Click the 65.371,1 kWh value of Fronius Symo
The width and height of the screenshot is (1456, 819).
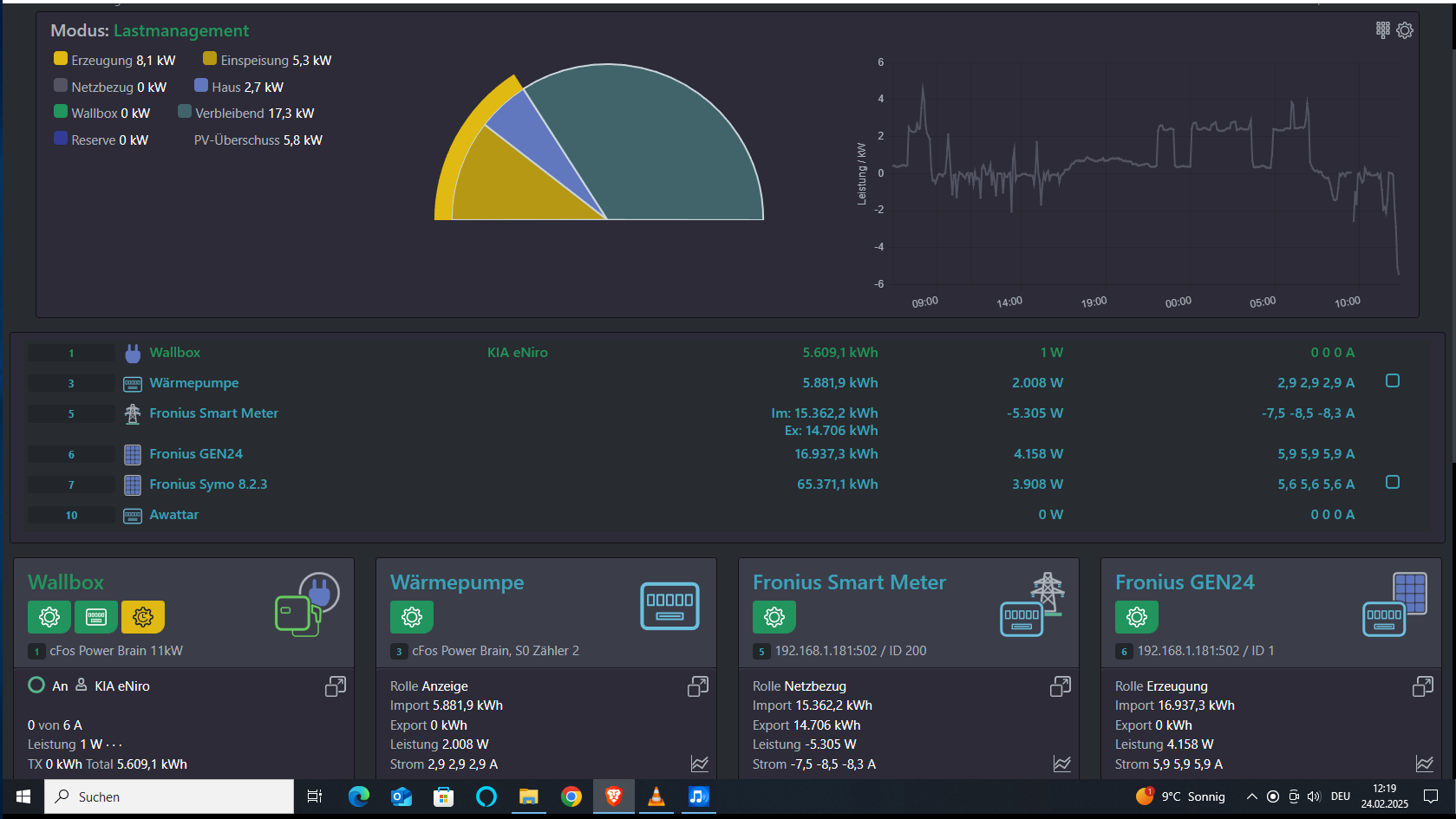tap(838, 484)
